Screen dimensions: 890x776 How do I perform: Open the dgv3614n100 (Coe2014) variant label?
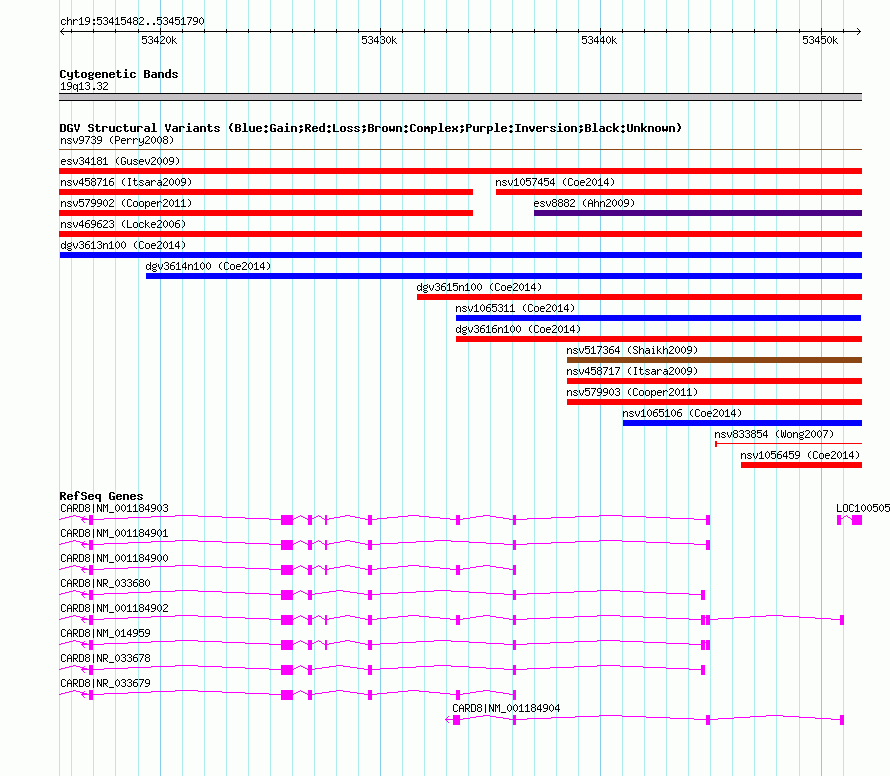point(208,266)
